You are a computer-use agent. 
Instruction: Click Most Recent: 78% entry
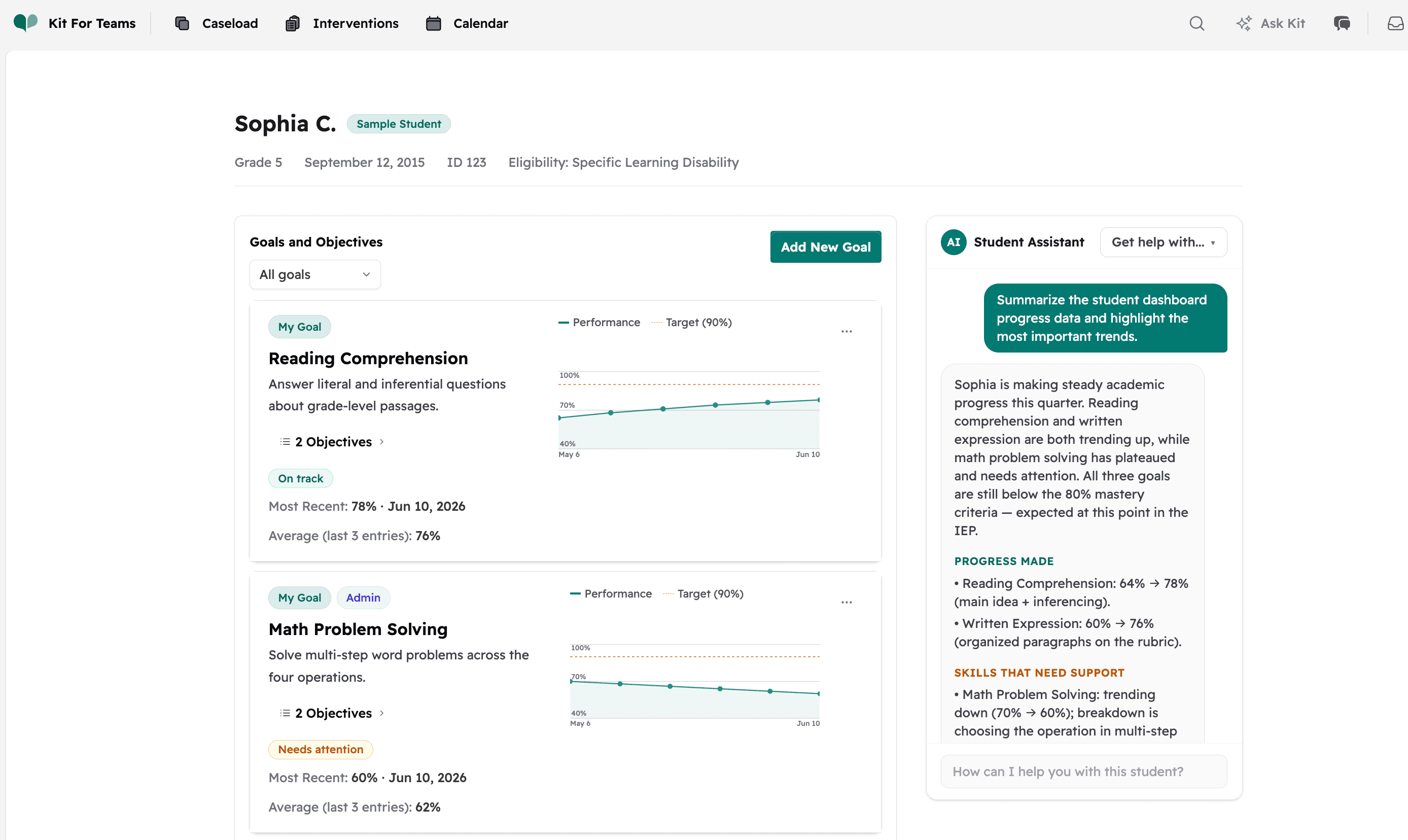367,507
